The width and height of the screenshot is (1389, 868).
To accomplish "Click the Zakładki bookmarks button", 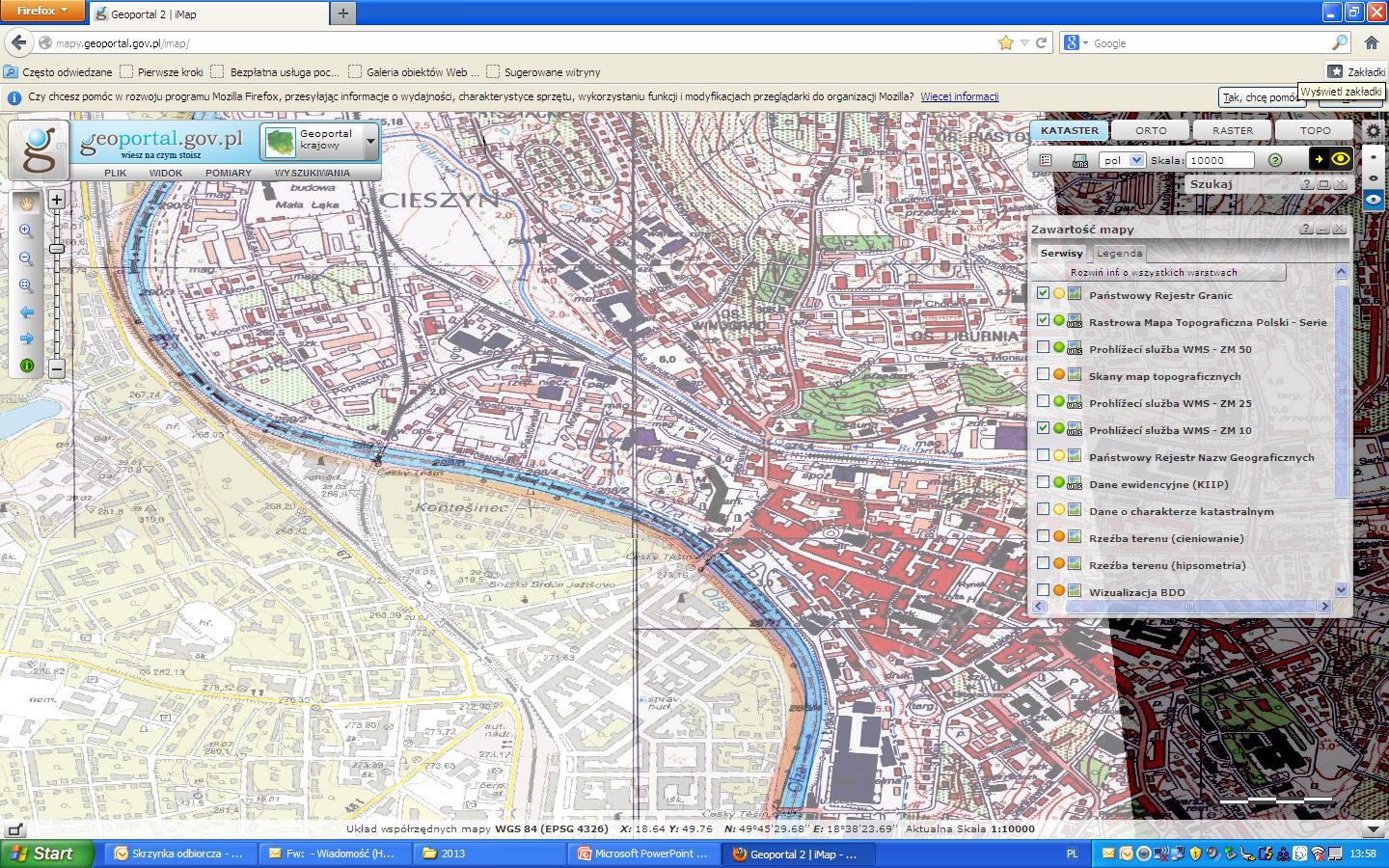I will [1358, 71].
